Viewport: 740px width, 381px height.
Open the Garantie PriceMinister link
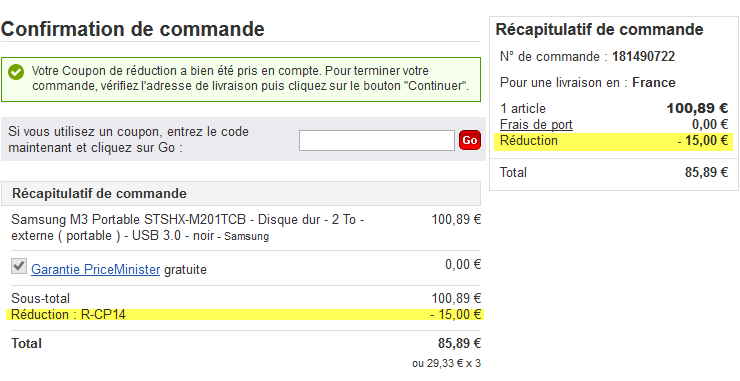pyautogui.click(x=95, y=270)
